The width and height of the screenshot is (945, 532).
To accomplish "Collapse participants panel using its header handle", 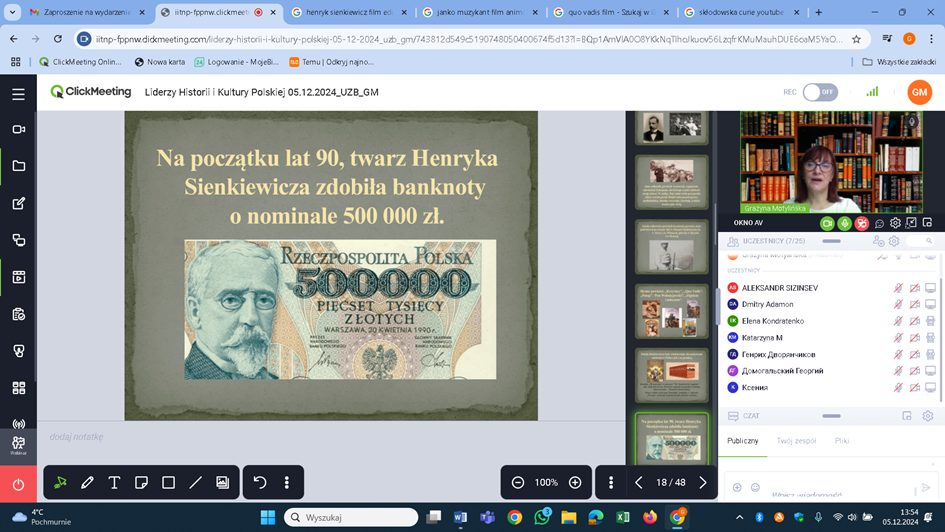I will click(x=831, y=241).
